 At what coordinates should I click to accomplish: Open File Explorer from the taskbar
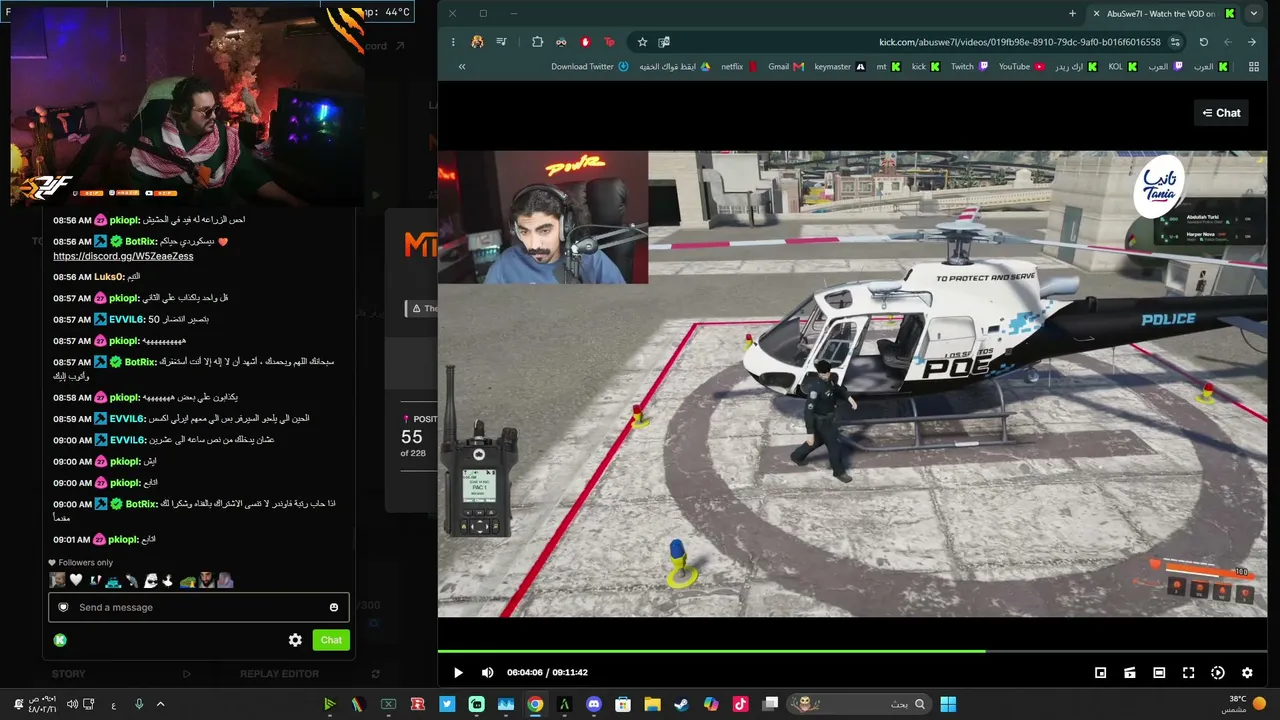(652, 704)
